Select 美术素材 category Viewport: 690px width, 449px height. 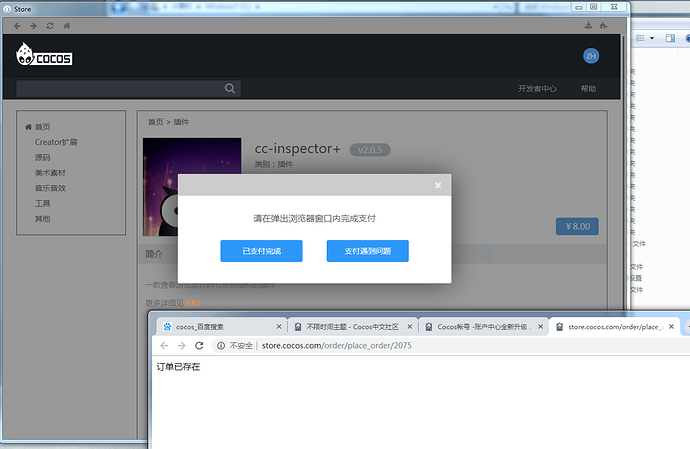tap(50, 173)
